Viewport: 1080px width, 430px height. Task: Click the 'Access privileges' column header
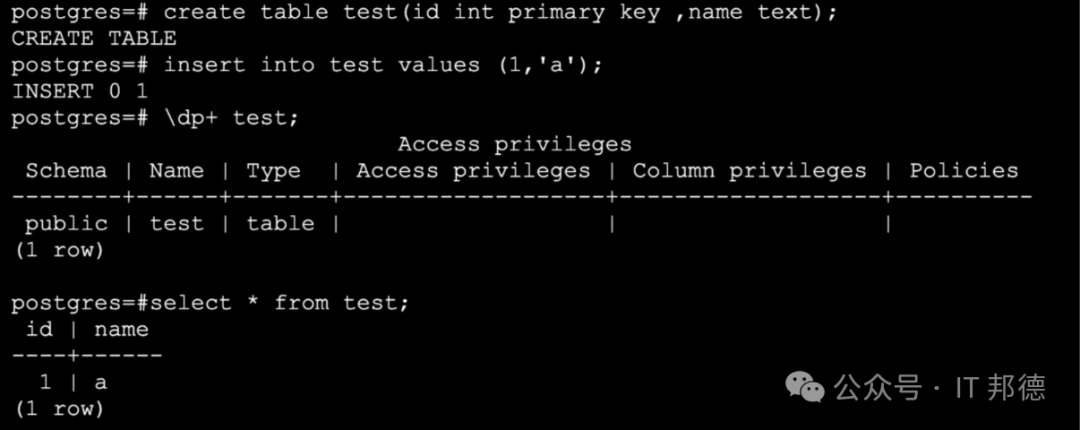tap(473, 172)
